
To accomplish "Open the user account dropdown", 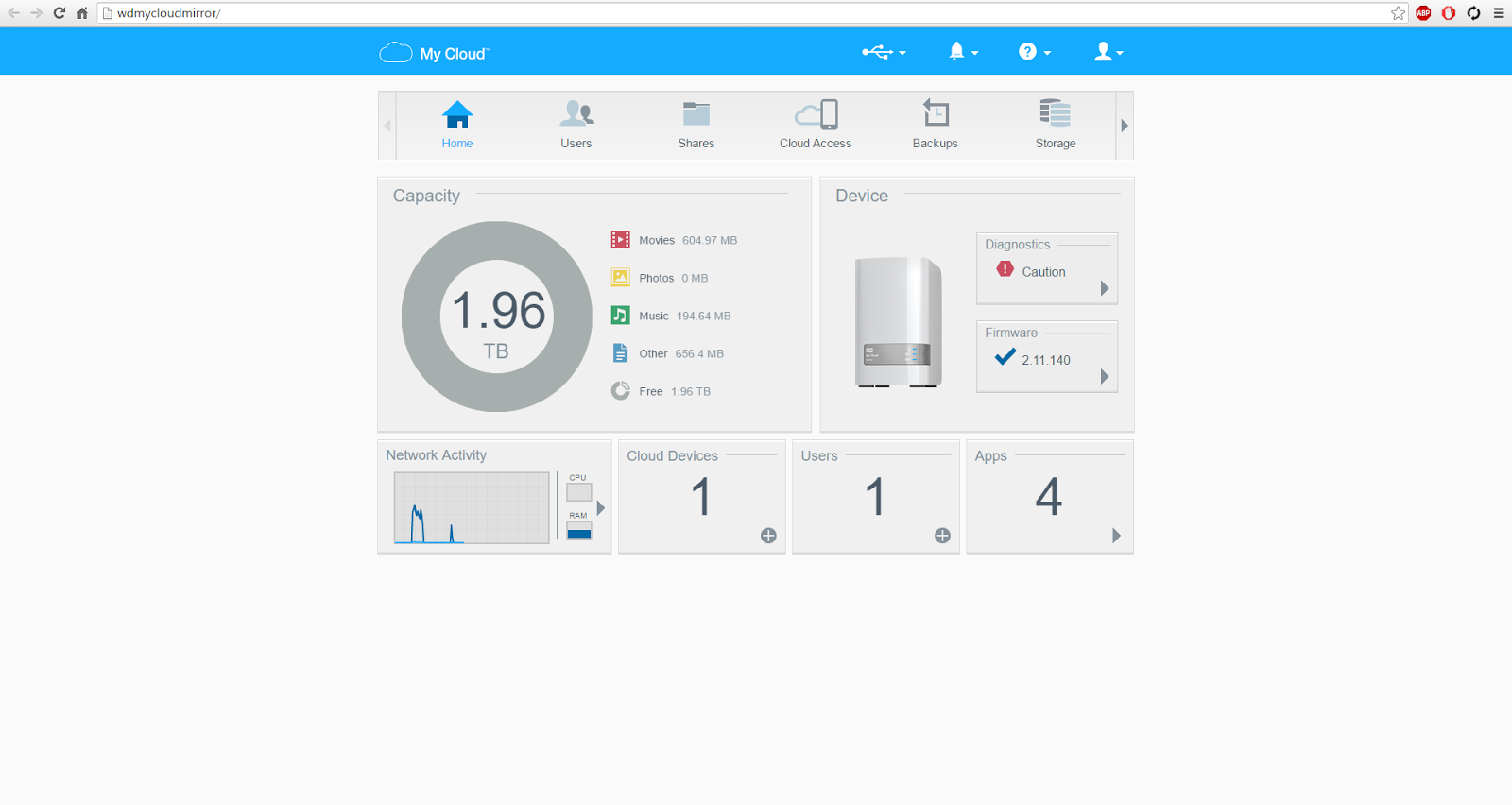I will click(x=1108, y=52).
